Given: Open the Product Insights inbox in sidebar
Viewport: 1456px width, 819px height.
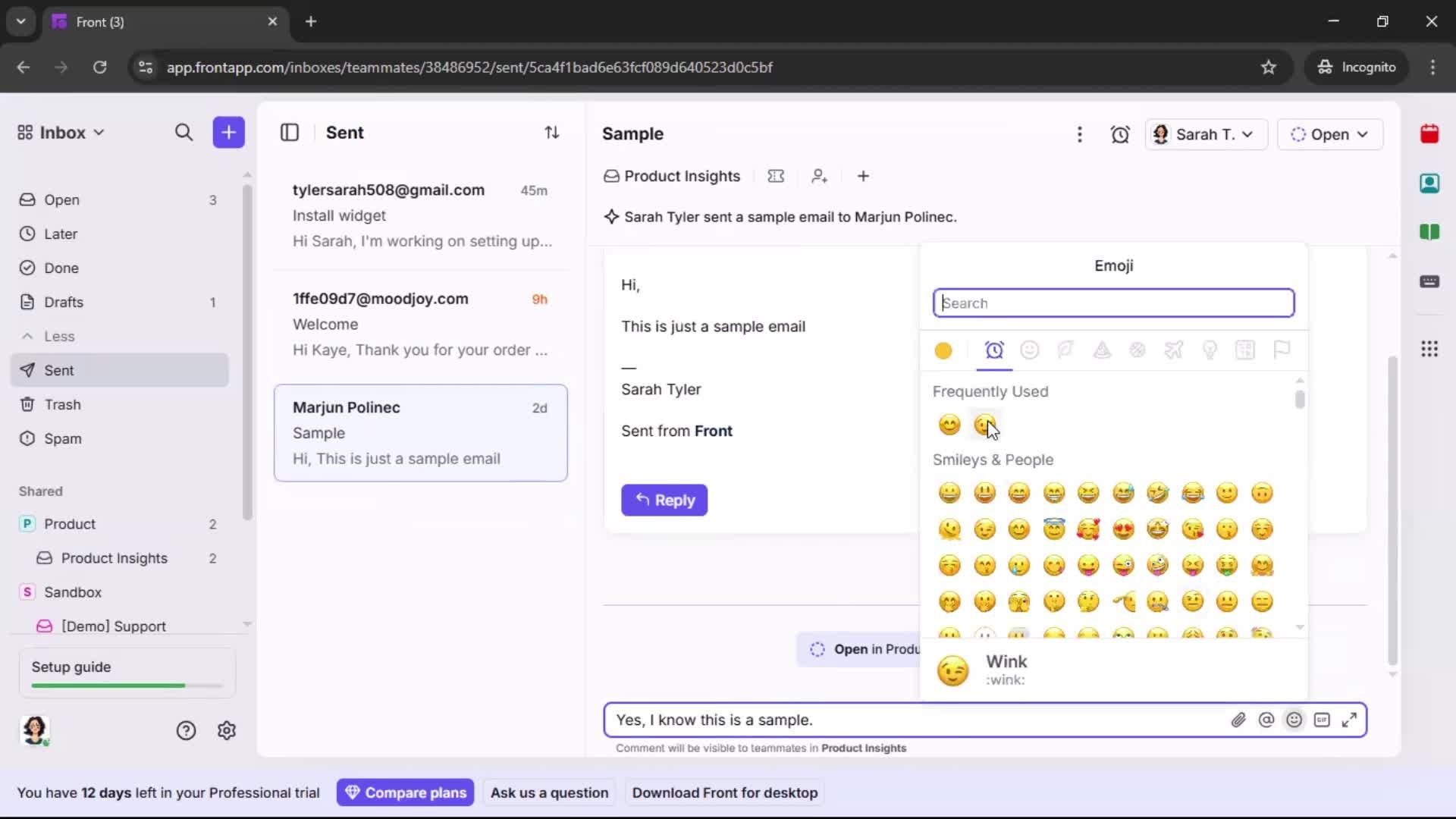Looking at the screenshot, I should 115,558.
